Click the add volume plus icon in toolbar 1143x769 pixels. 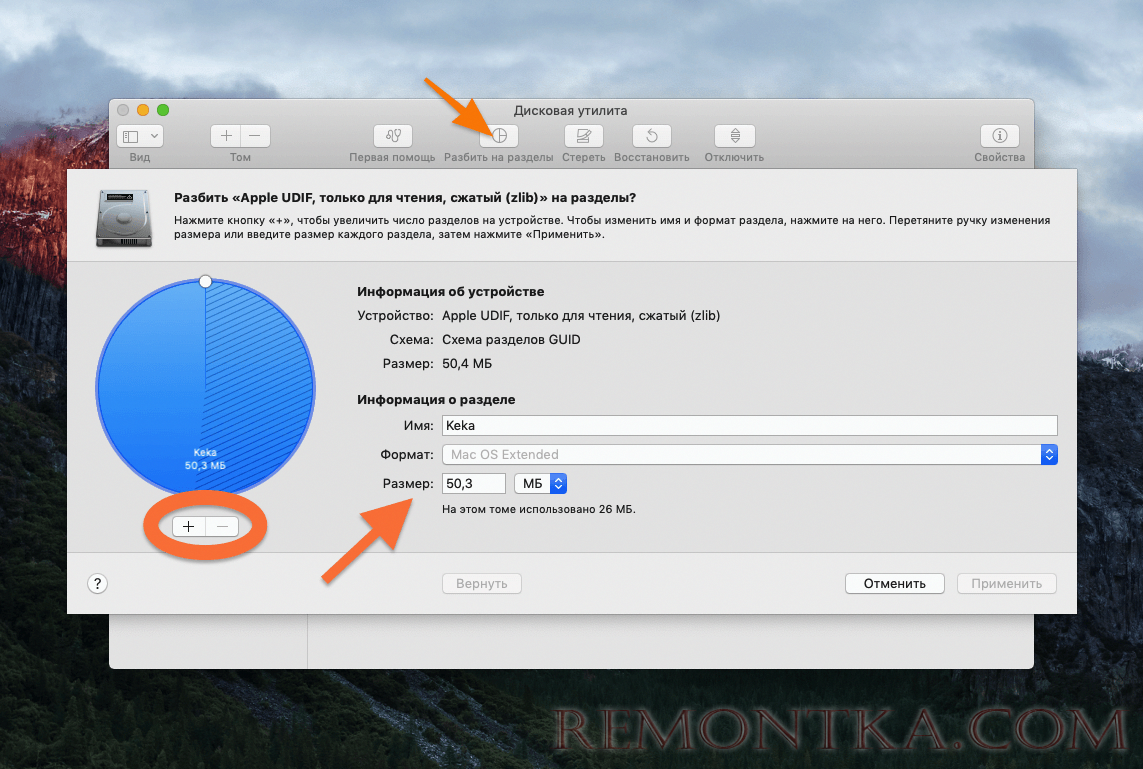click(226, 136)
